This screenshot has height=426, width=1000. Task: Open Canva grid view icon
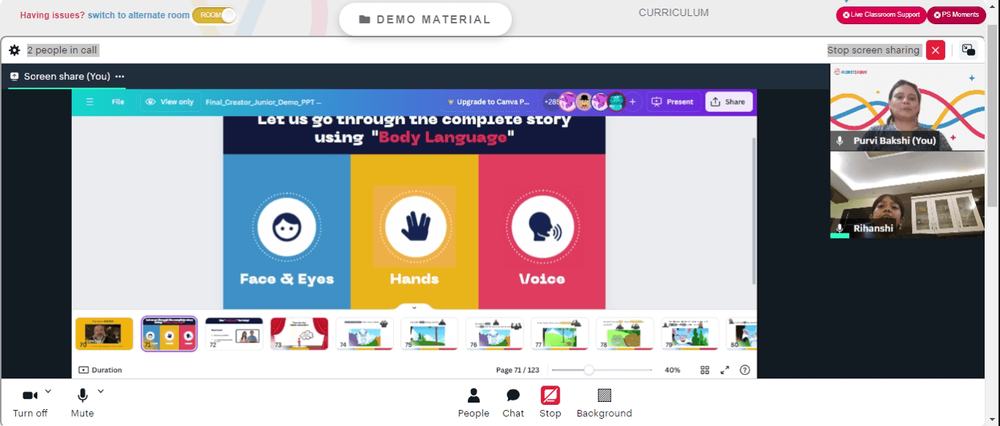[x=705, y=370]
